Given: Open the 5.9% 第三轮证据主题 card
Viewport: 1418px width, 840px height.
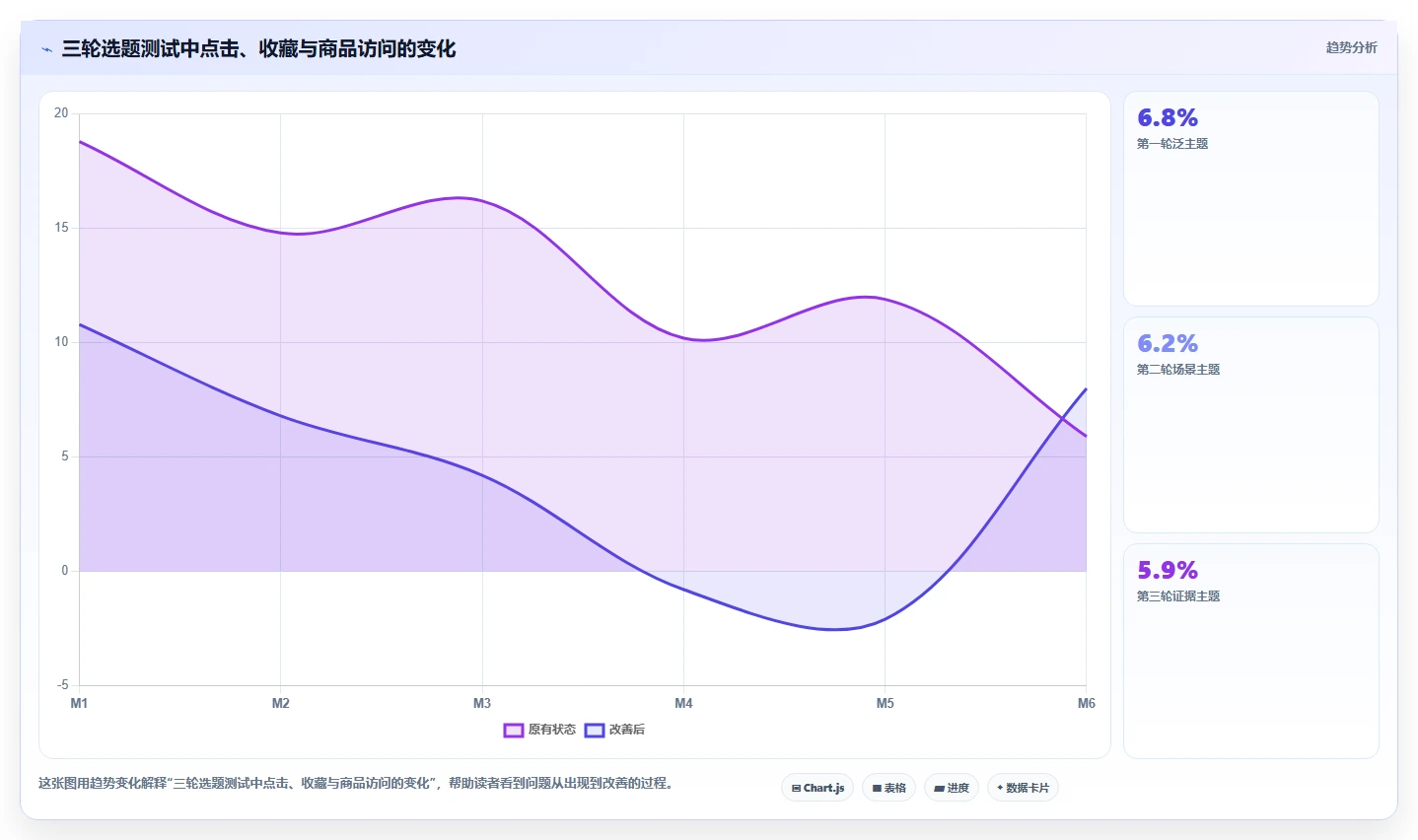Looking at the screenshot, I should [1250, 651].
